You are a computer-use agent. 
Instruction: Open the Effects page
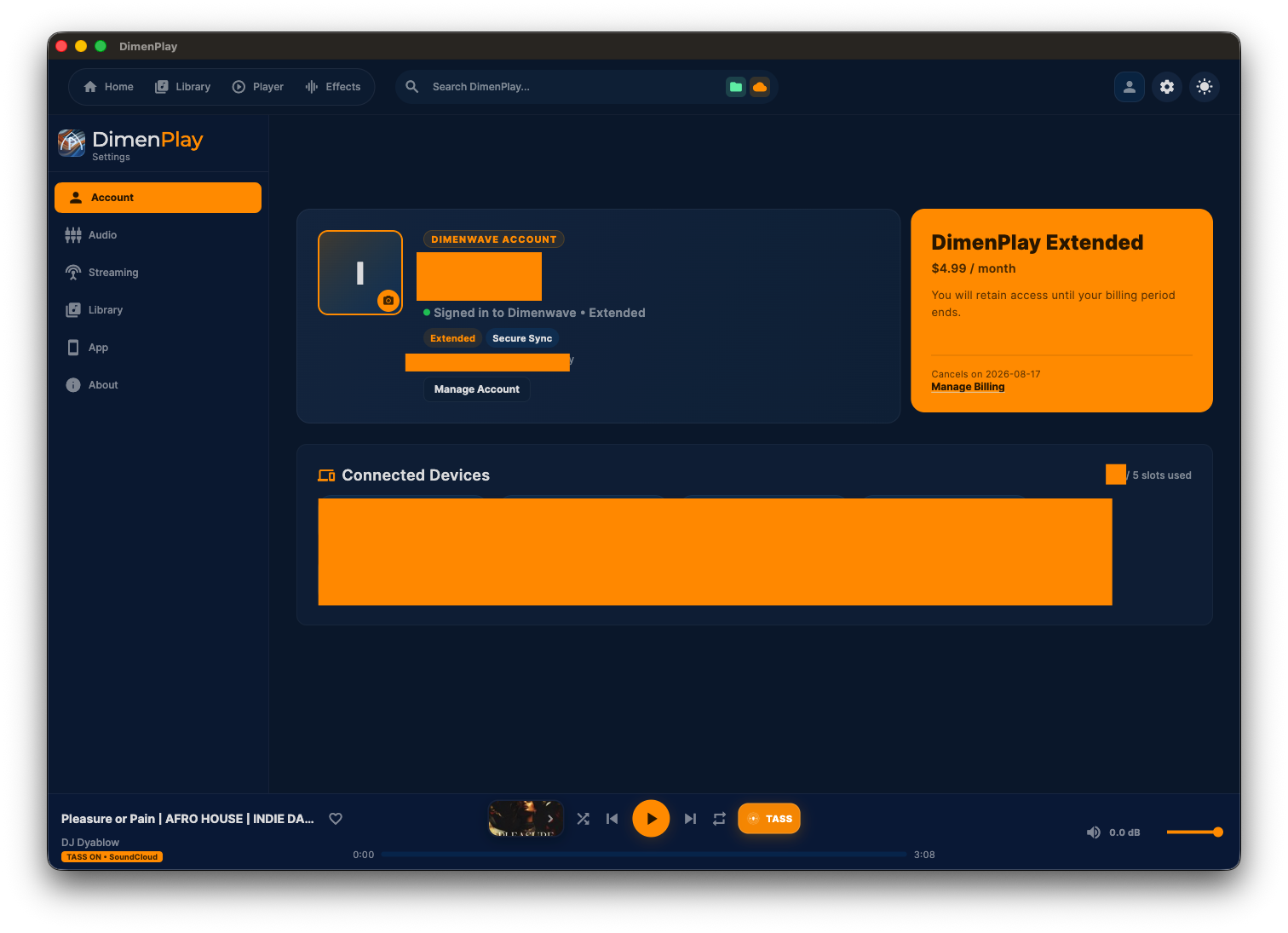click(x=333, y=87)
